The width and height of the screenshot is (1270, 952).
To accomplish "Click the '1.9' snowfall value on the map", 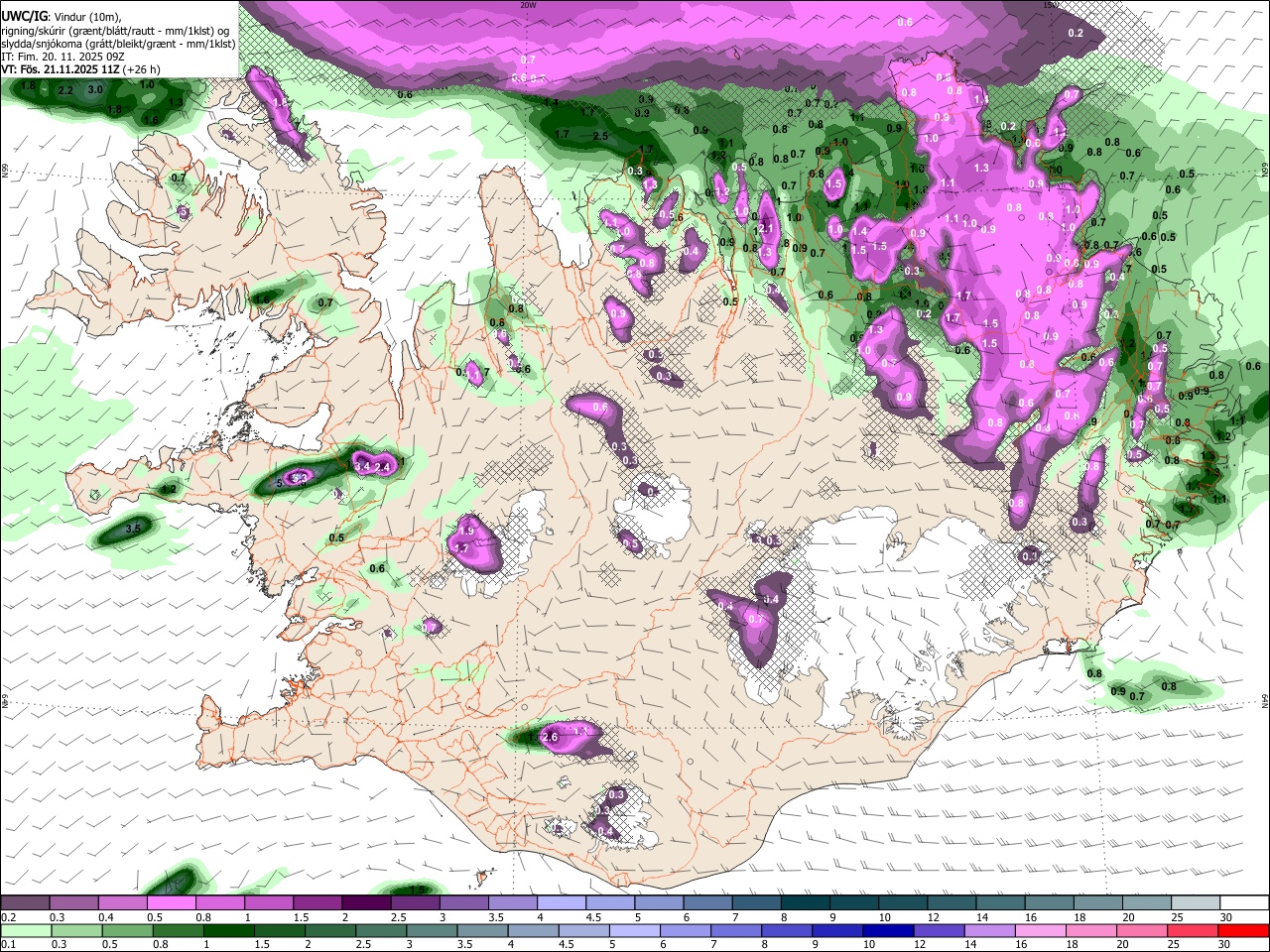I will (x=467, y=532).
